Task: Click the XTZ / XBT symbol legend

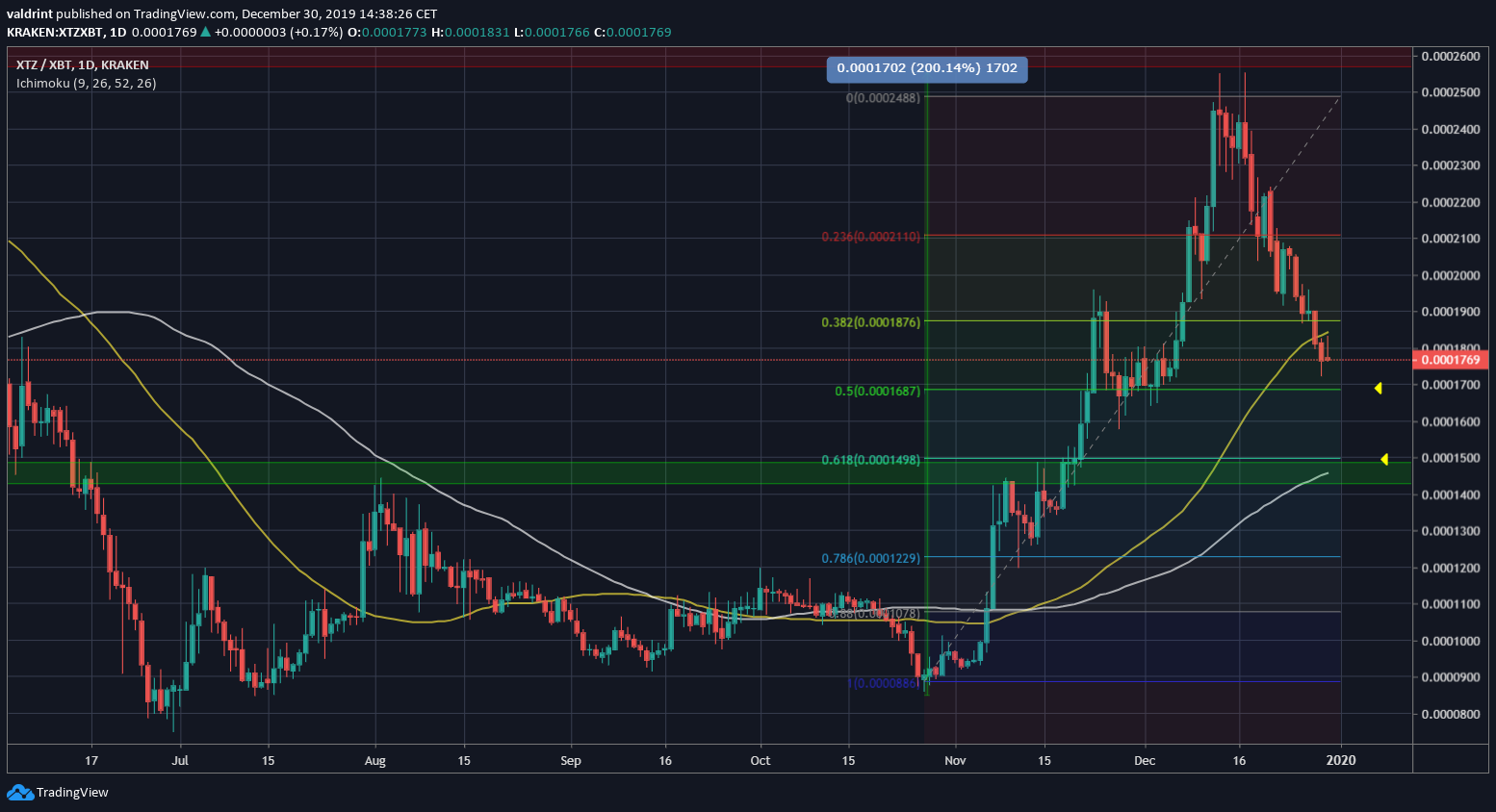Action: point(81,64)
